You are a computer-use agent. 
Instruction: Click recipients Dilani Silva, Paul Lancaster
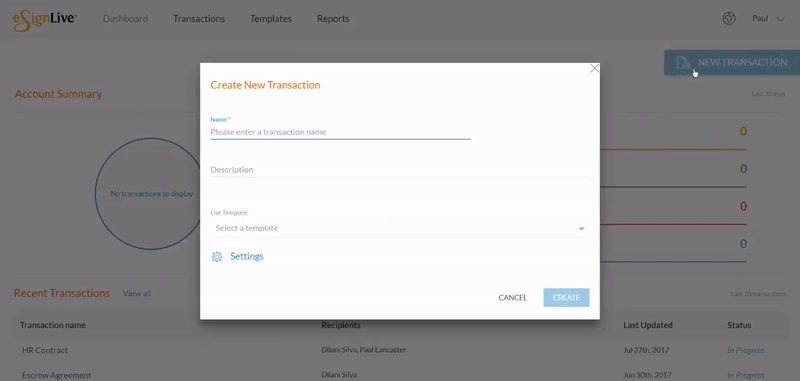click(364, 350)
